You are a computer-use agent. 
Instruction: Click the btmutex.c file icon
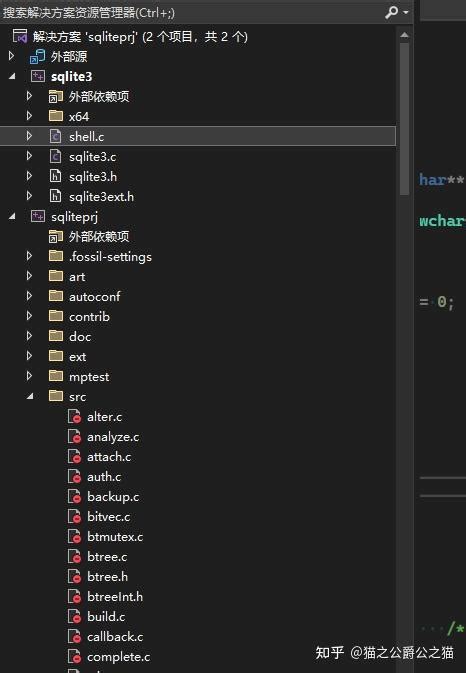coord(74,537)
